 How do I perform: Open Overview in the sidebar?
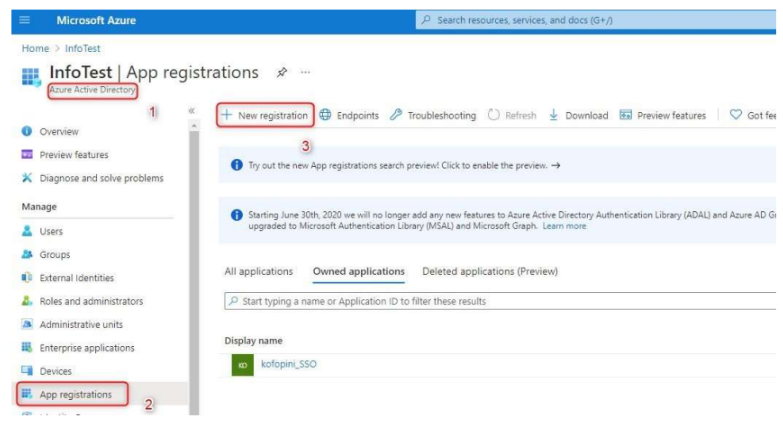point(59,132)
